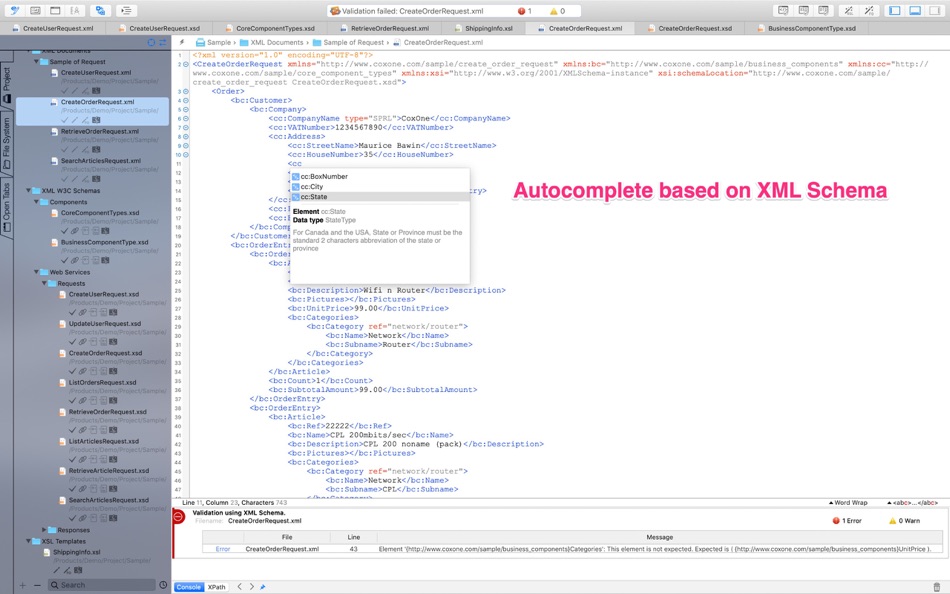The height and width of the screenshot is (594, 950).
Task: Click the red error count indicator
Action: click(525, 11)
